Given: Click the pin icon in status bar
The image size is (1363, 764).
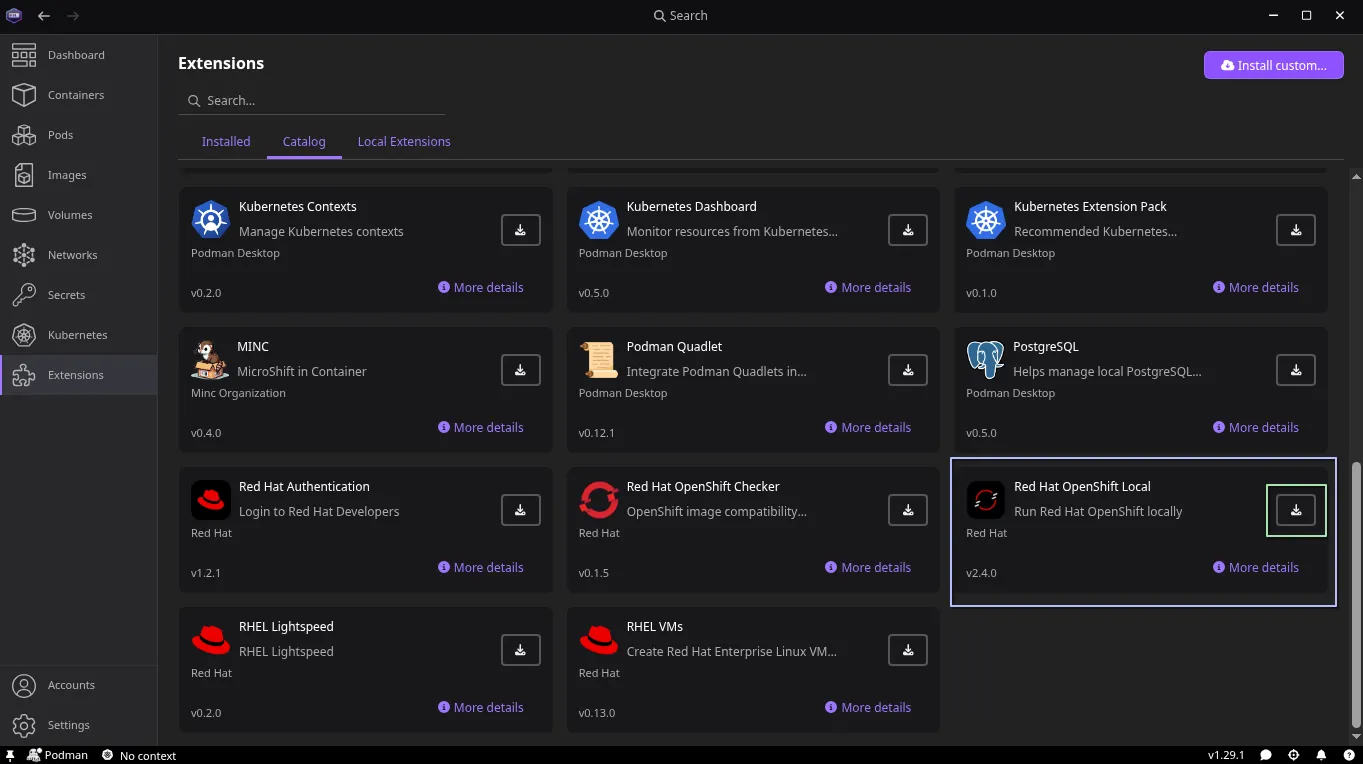Looking at the screenshot, I should point(10,755).
